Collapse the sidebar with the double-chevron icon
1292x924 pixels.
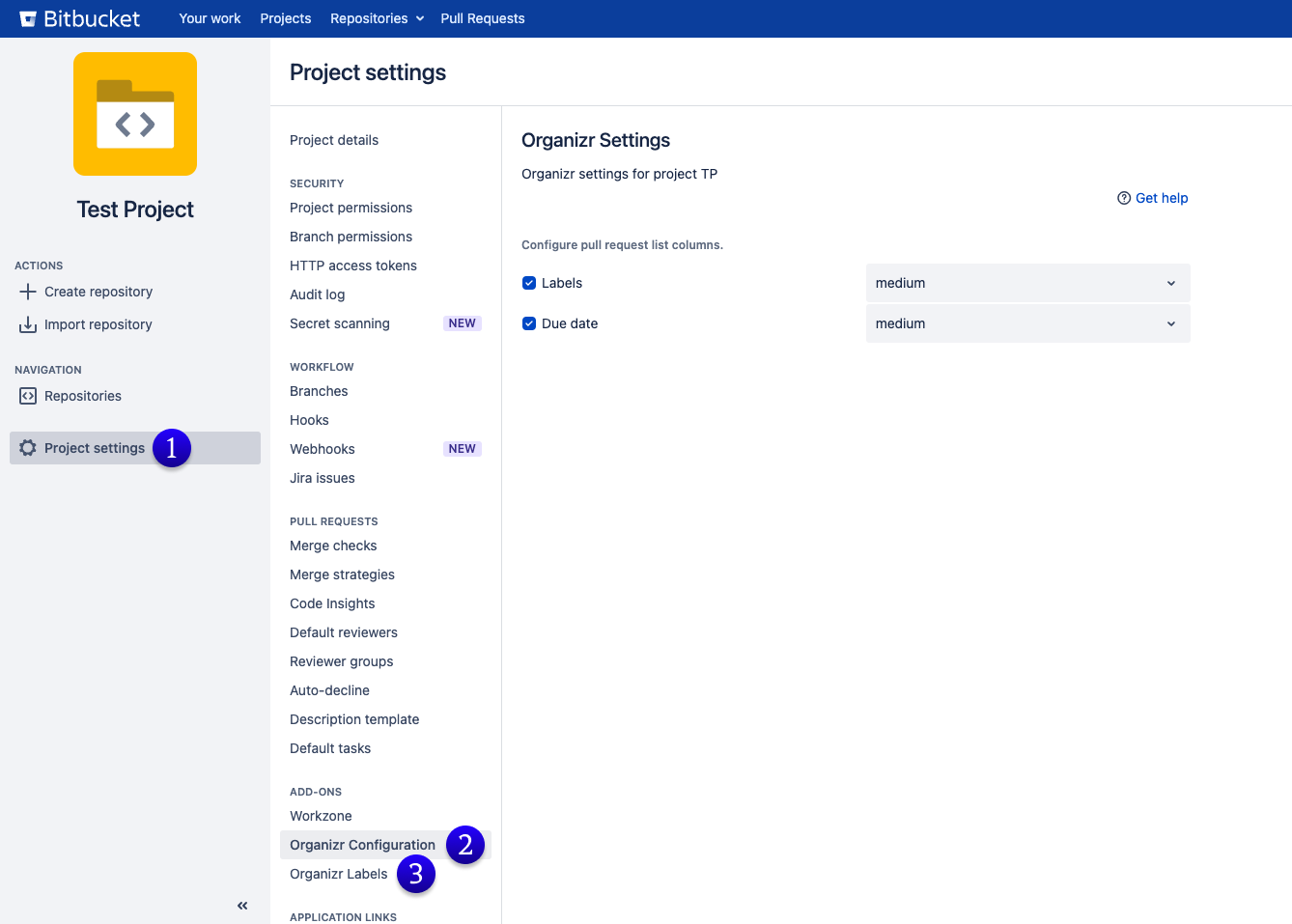242,906
